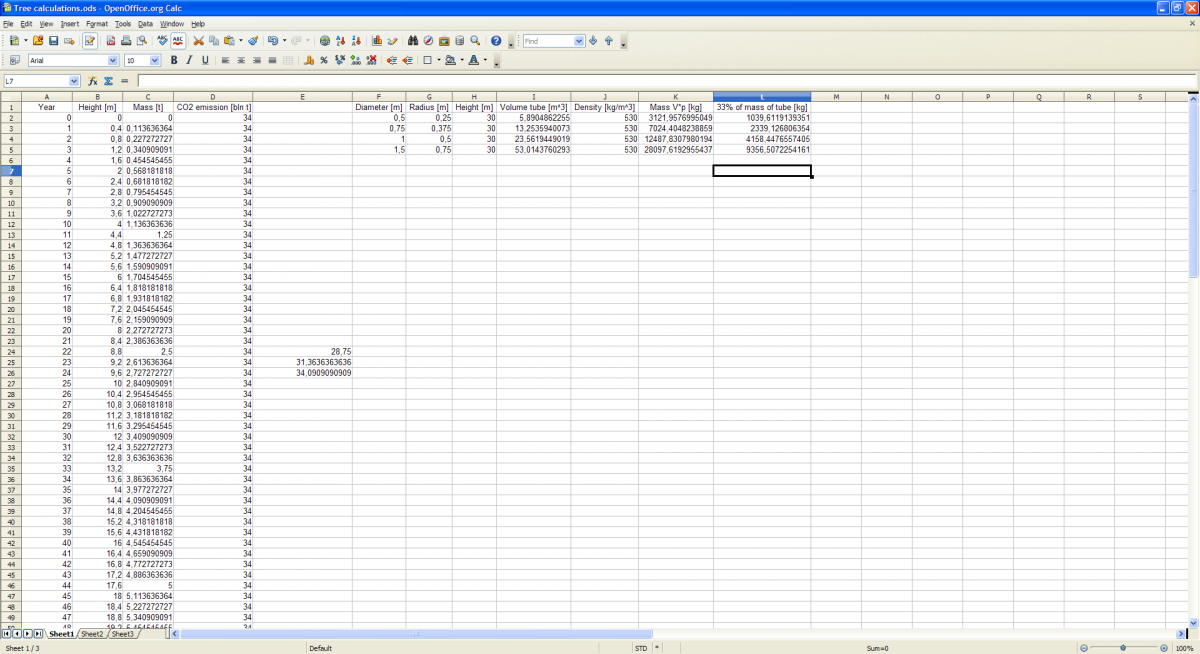
Task: Click the Cut scissors icon
Action: pos(198,41)
